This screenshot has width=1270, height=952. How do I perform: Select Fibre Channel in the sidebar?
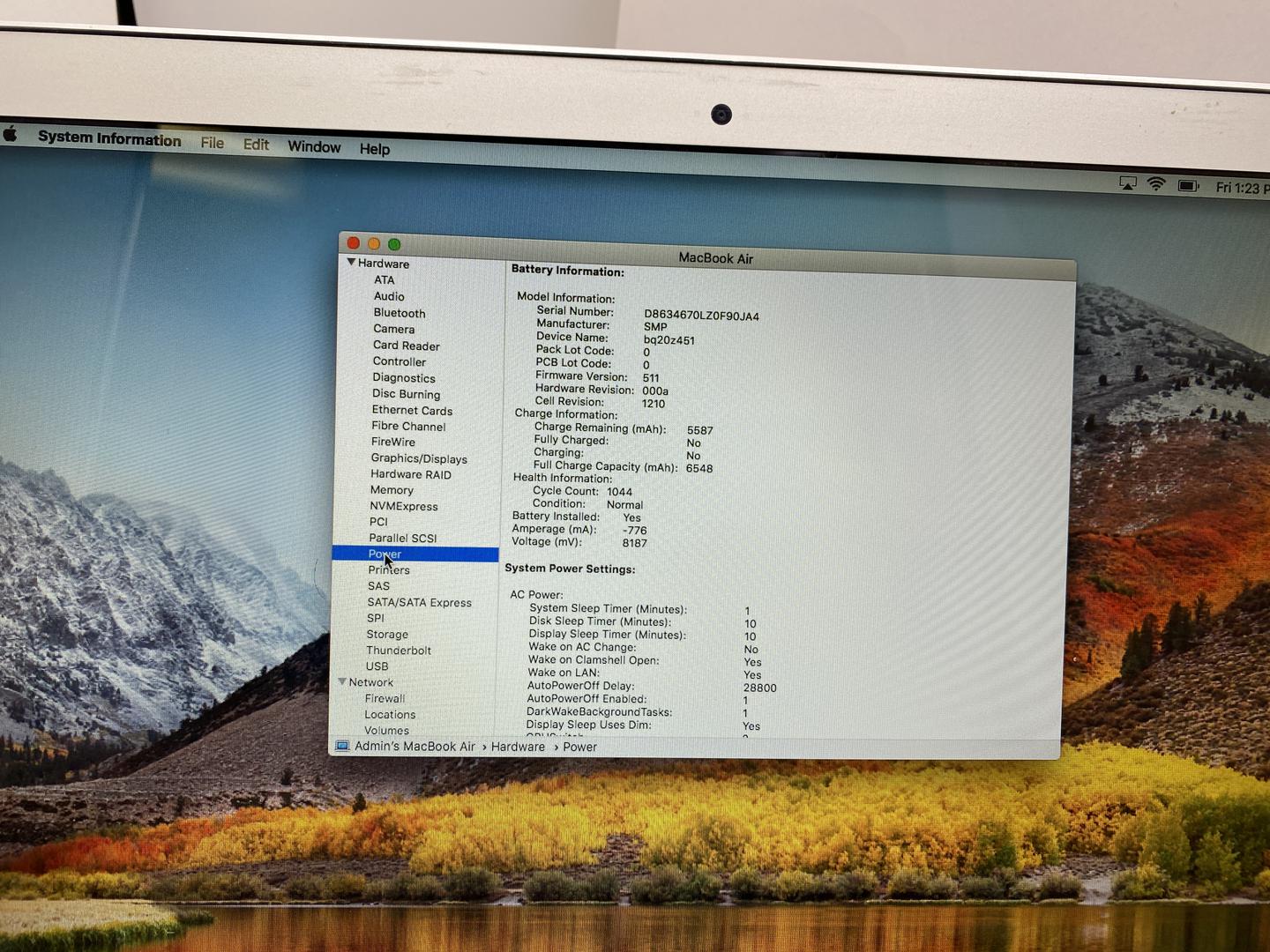(408, 426)
